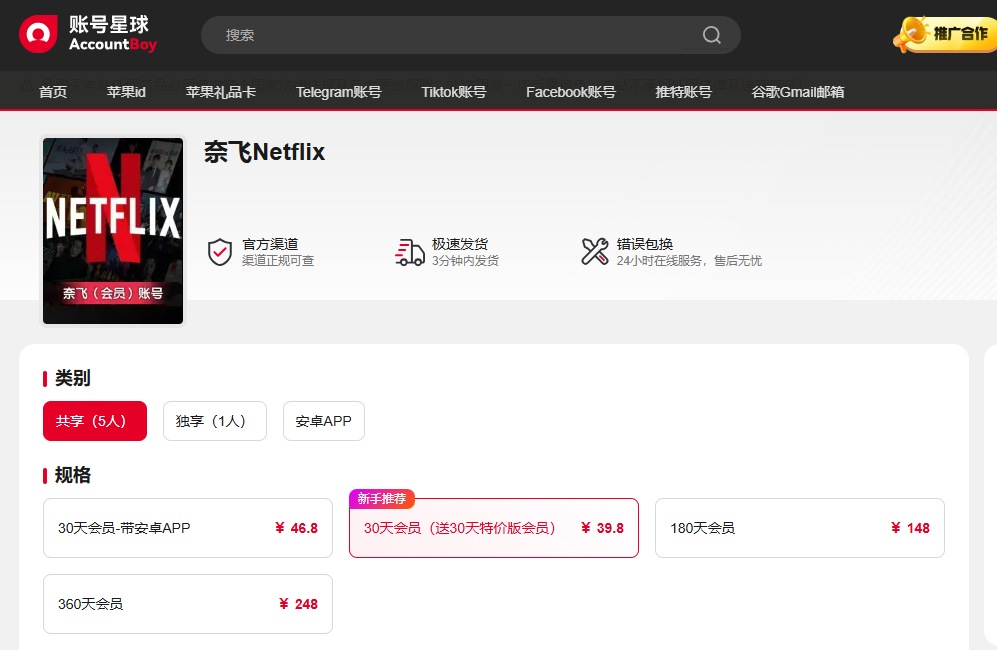Screen dimensions: 997x650
Task: Click the fast delivery truck icon
Action: point(410,252)
